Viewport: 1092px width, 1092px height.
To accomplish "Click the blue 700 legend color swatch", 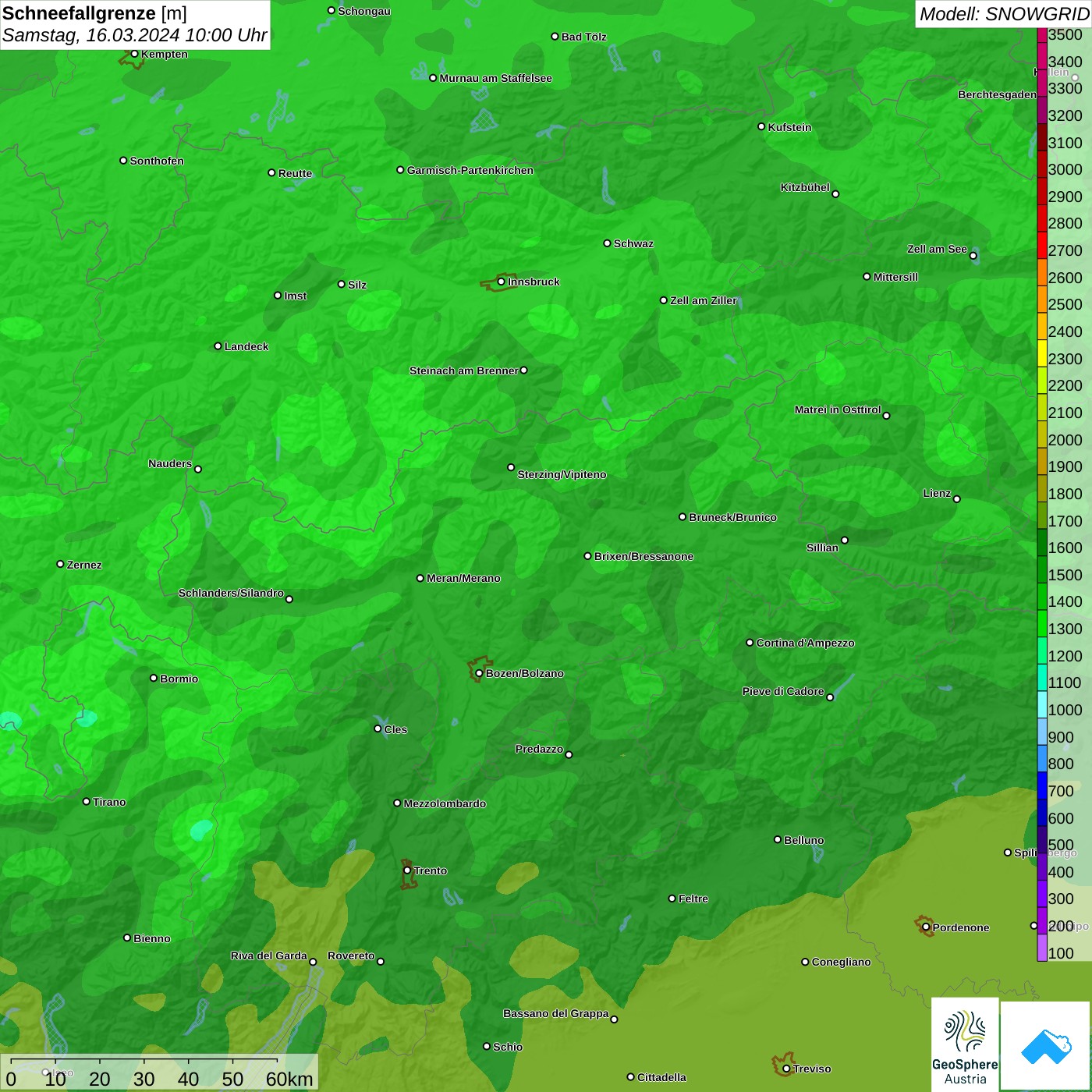I will [1042, 785].
